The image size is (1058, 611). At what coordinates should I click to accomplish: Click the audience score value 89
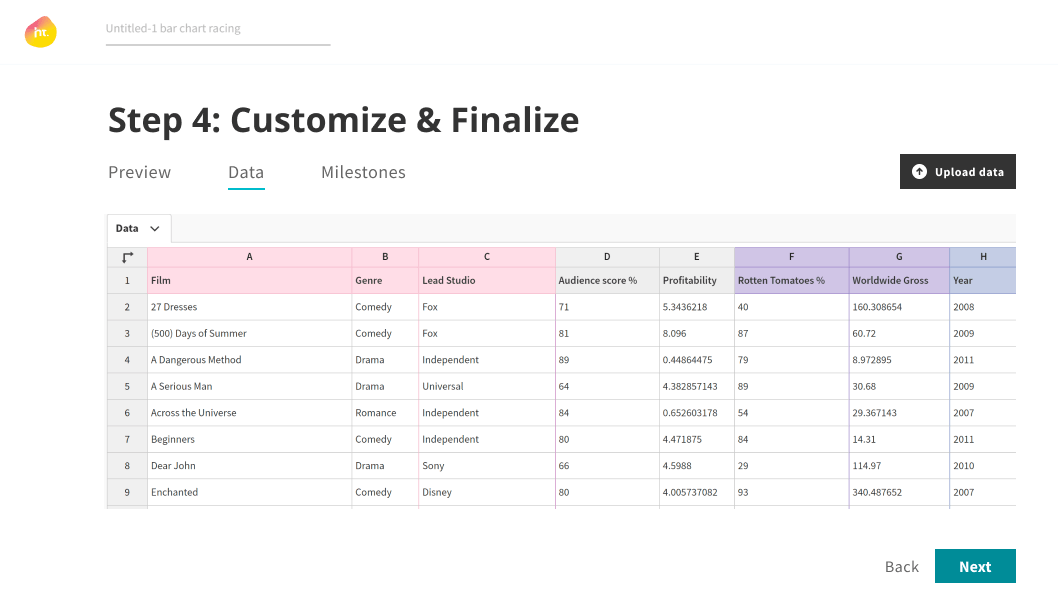(607, 360)
